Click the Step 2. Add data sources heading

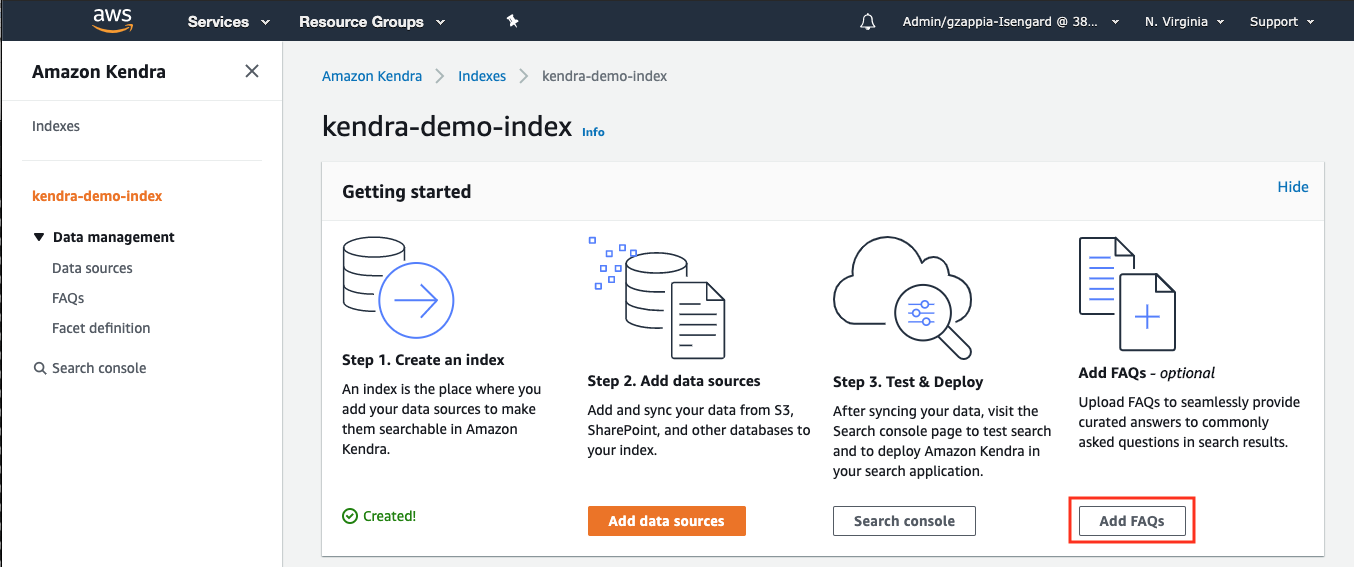674,381
